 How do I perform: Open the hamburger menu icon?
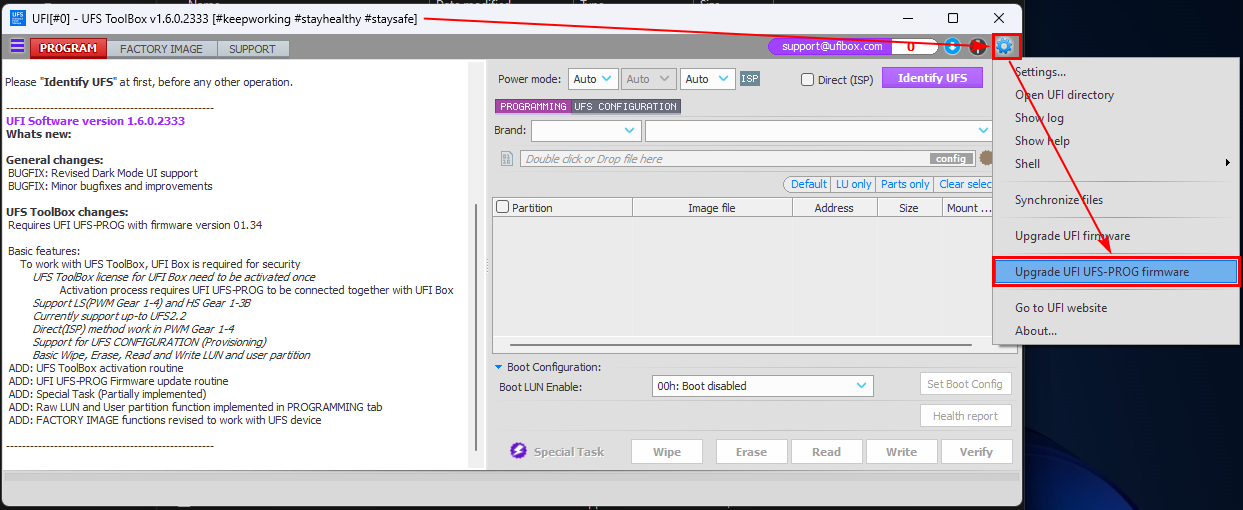(x=17, y=46)
